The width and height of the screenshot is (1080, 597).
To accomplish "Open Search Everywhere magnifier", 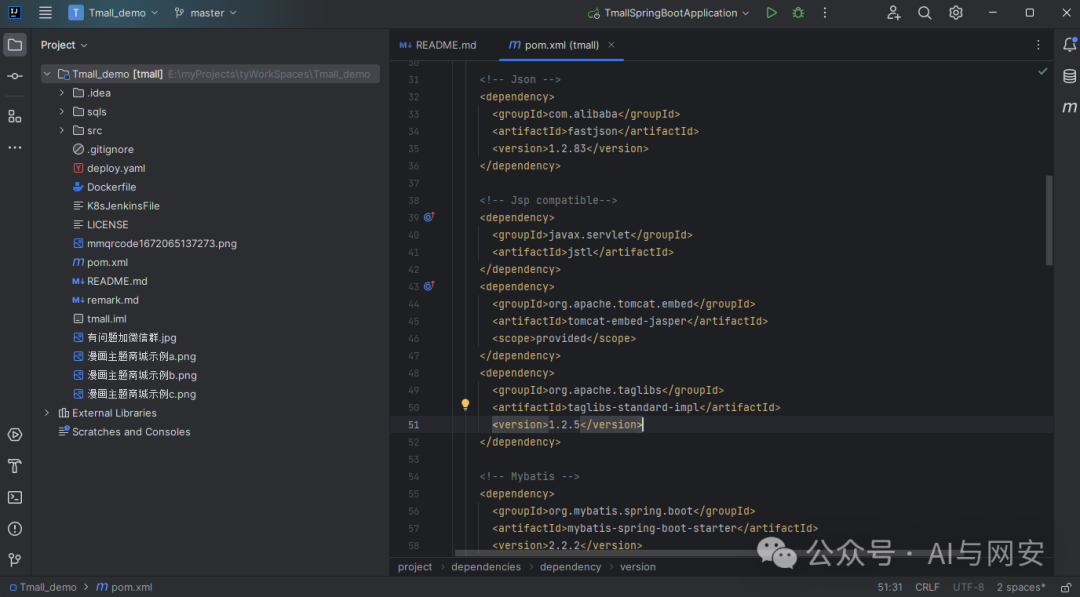I will coord(924,12).
